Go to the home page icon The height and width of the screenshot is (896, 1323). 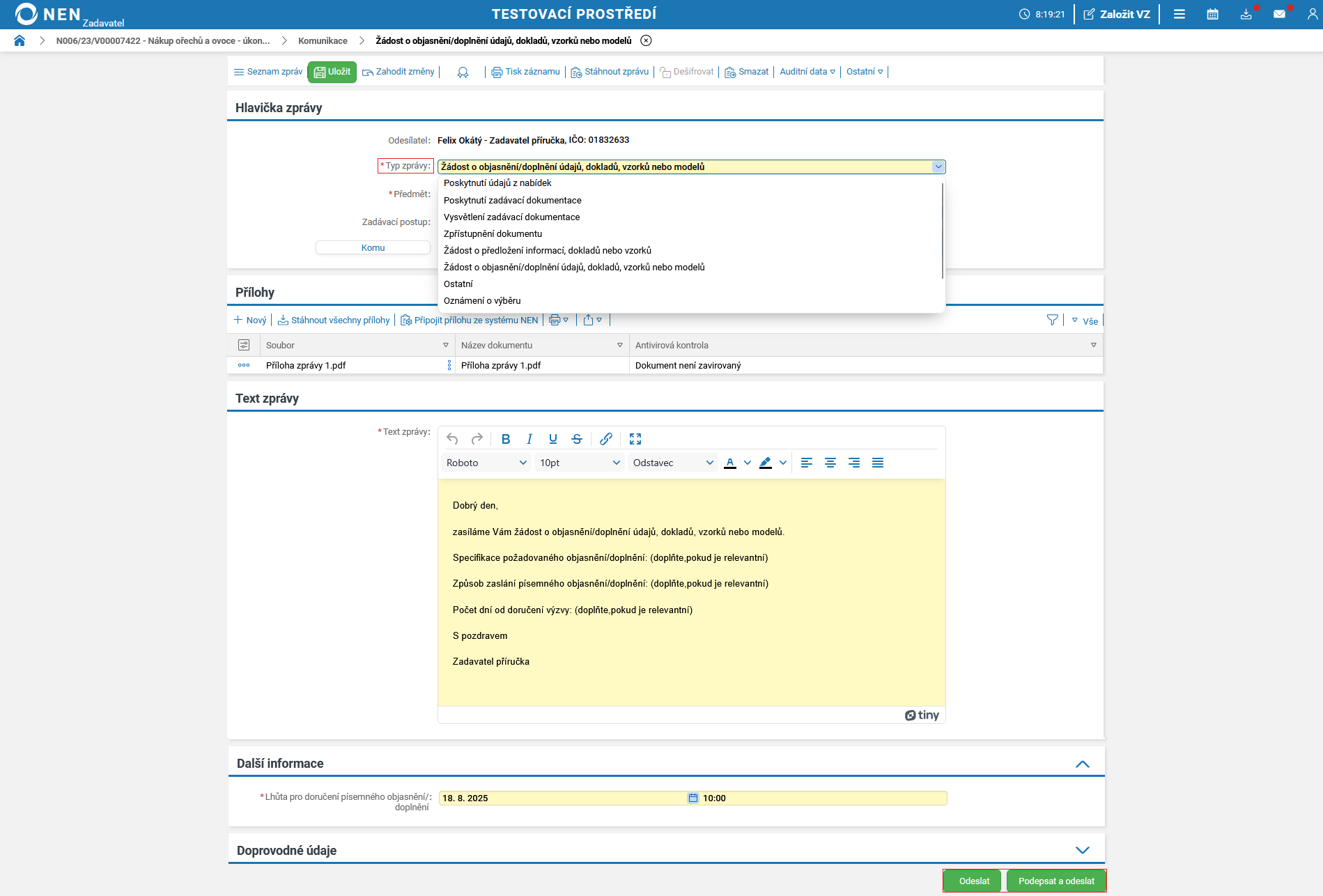(20, 40)
